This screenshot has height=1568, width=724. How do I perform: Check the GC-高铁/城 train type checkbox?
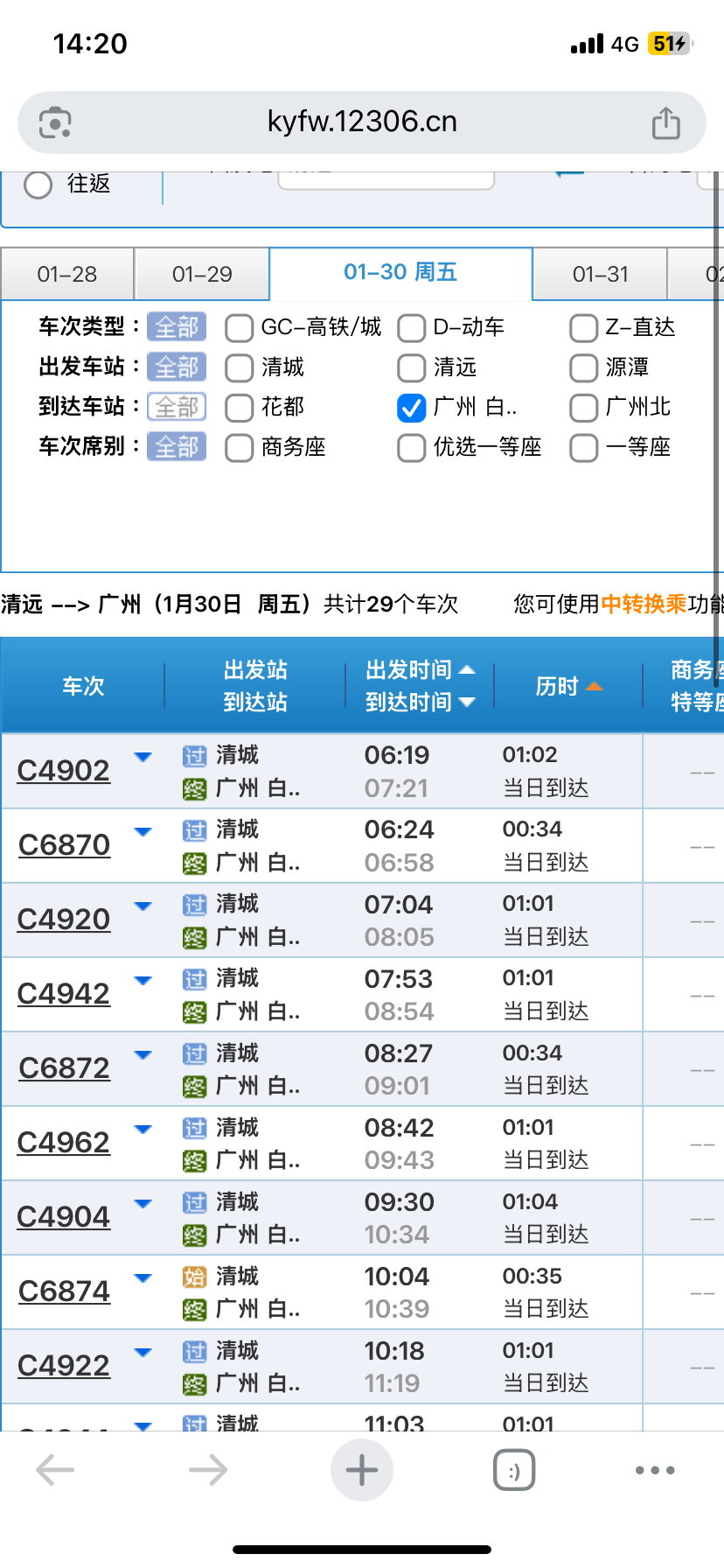point(239,328)
